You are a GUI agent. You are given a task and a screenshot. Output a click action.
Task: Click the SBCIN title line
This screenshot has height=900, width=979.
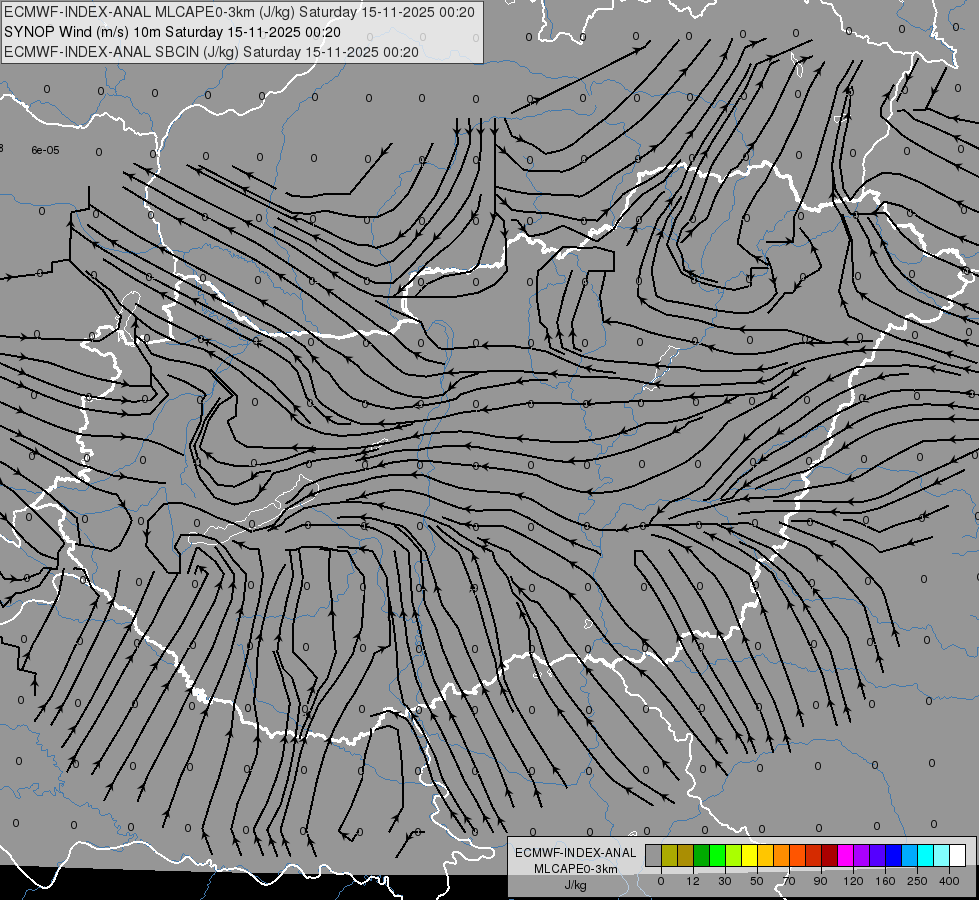211,52
